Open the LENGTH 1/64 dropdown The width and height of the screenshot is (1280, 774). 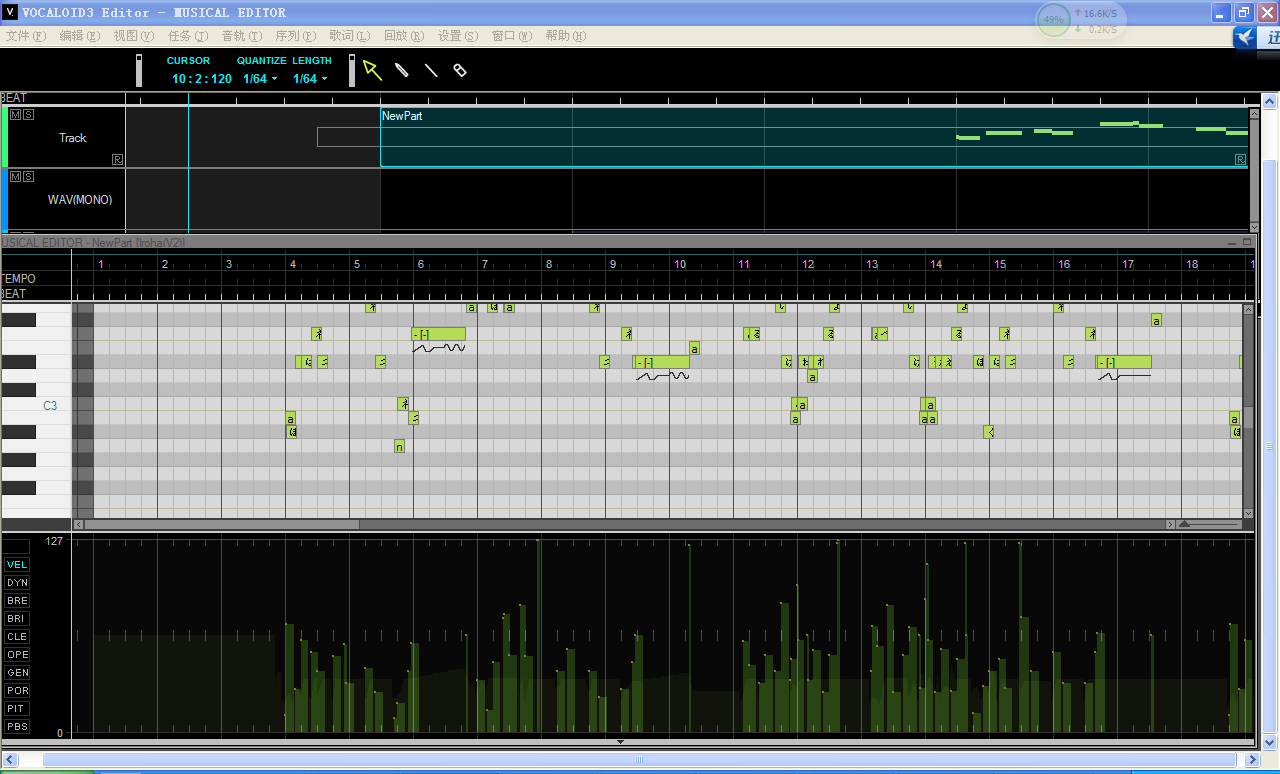pos(310,79)
